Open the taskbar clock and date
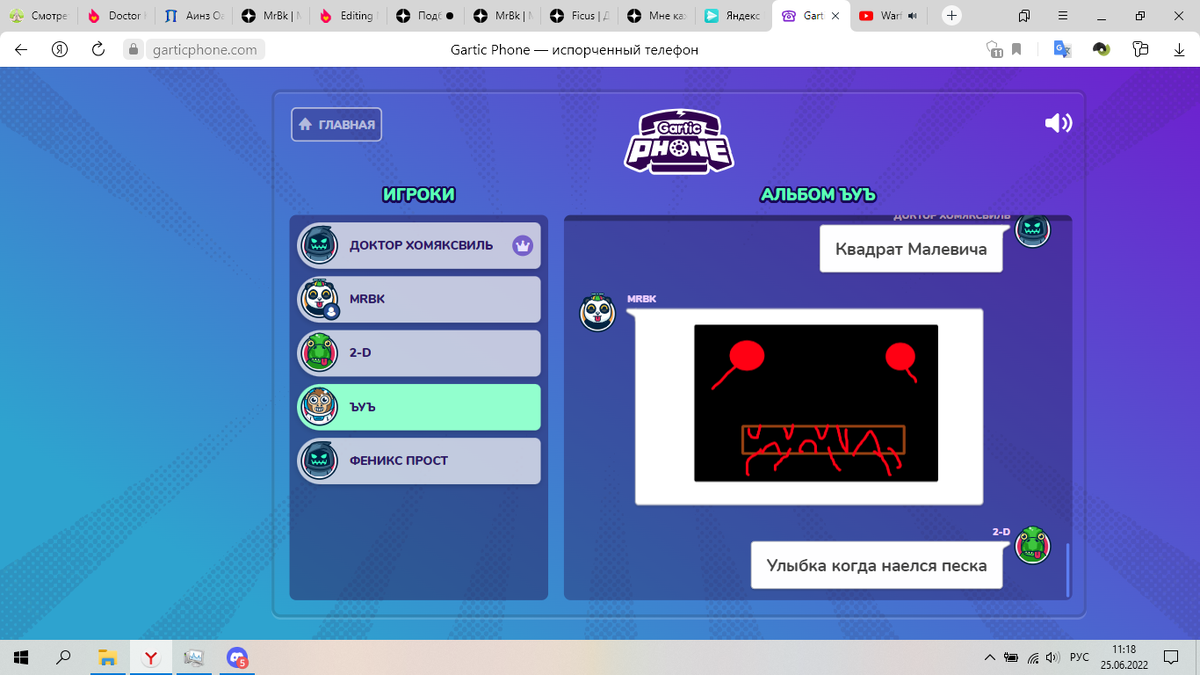Image resolution: width=1200 pixels, height=675 pixels. (1124, 657)
